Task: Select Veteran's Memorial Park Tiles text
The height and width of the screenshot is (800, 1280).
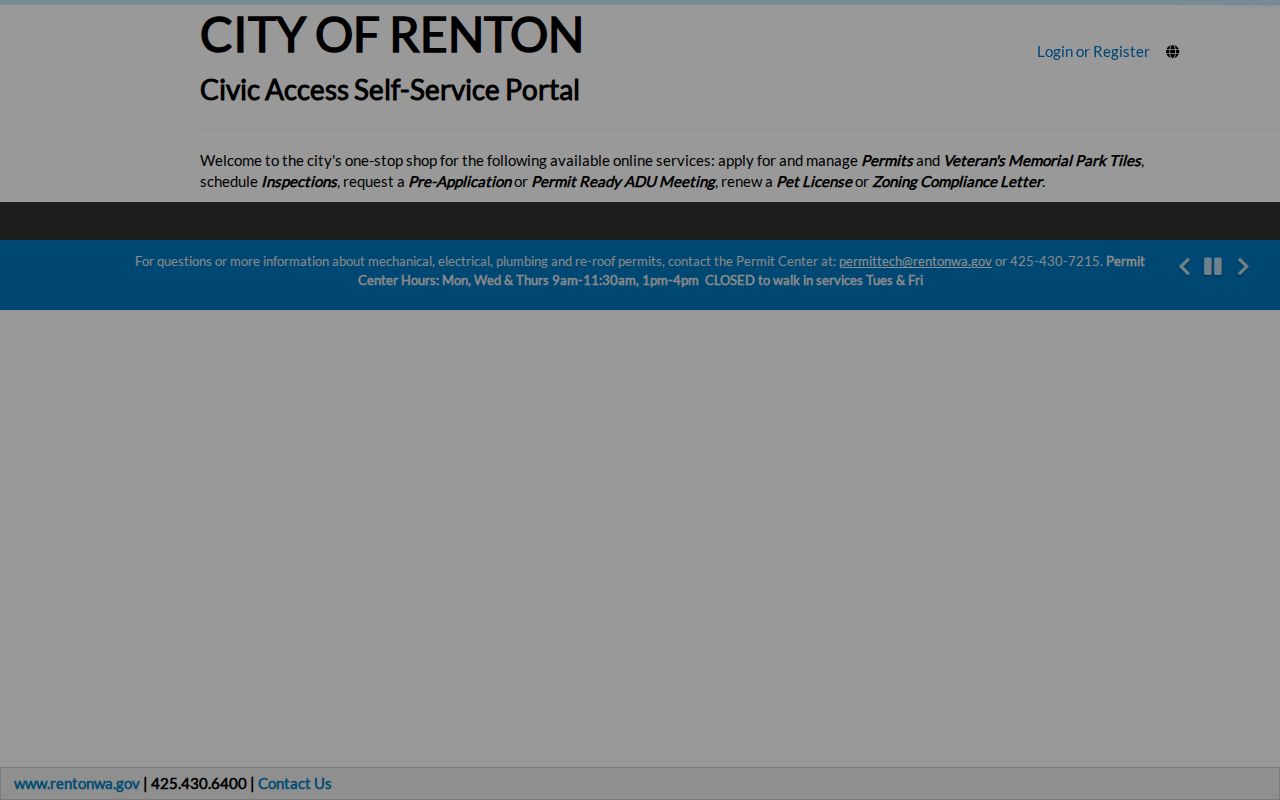Action: 1042,160
